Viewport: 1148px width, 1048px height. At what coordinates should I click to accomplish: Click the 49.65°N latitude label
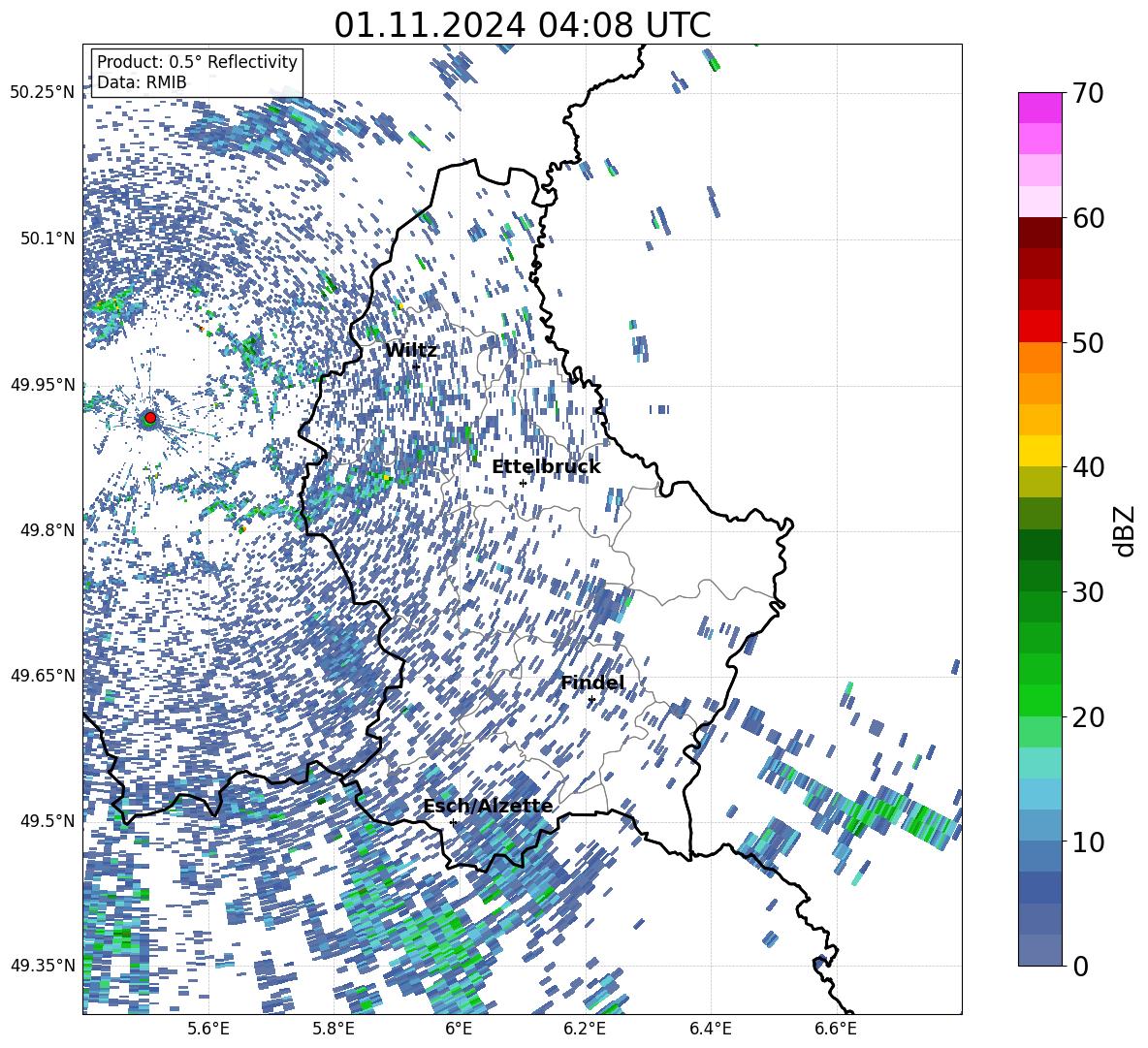coord(43,675)
